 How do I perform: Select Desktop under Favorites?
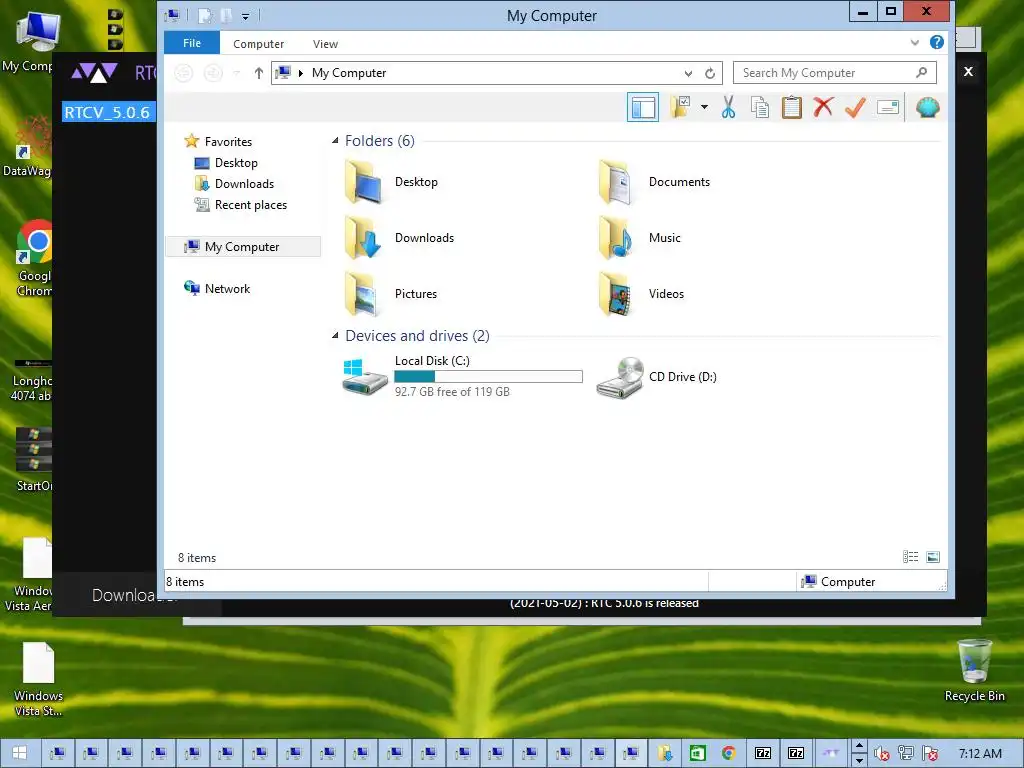point(236,163)
